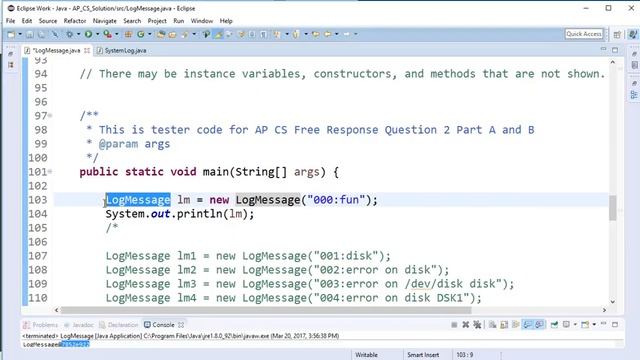The width and height of the screenshot is (640, 360).
Task: Open the Source menu
Action: coord(48,21)
